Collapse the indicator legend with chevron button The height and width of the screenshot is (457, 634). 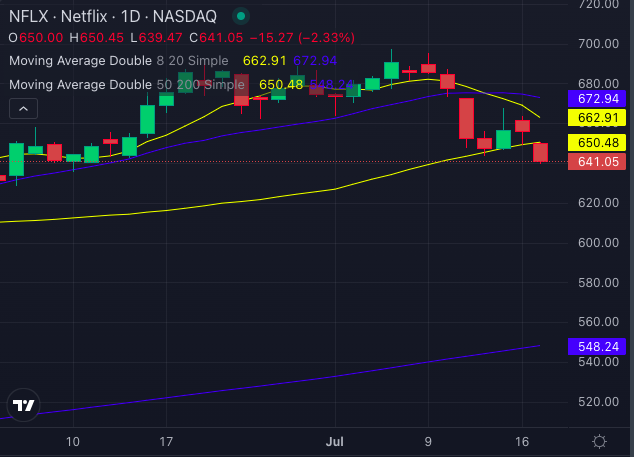click(x=23, y=108)
